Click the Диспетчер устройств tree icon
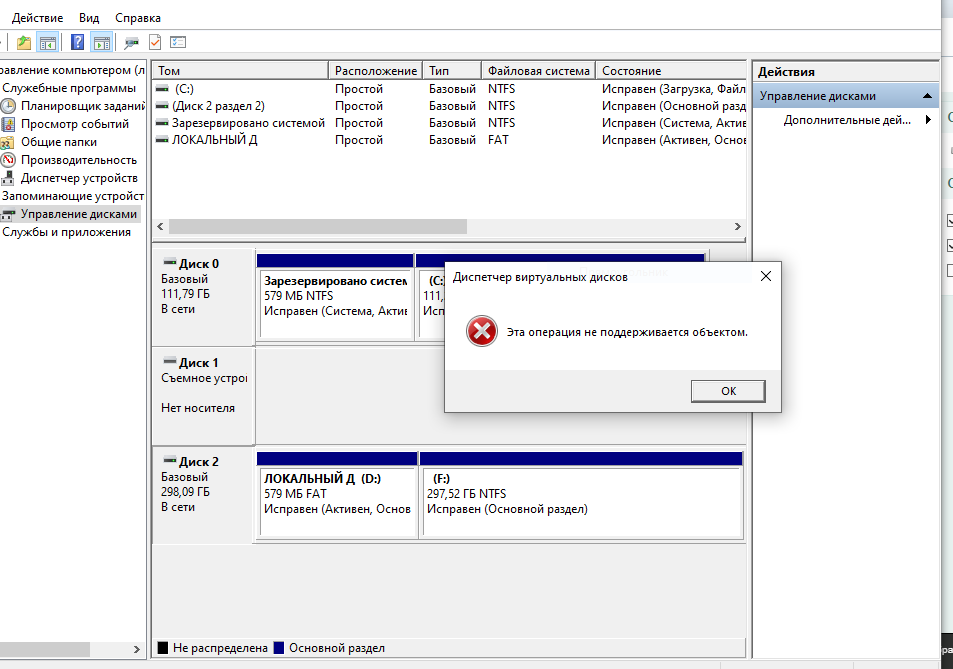 coord(8,178)
